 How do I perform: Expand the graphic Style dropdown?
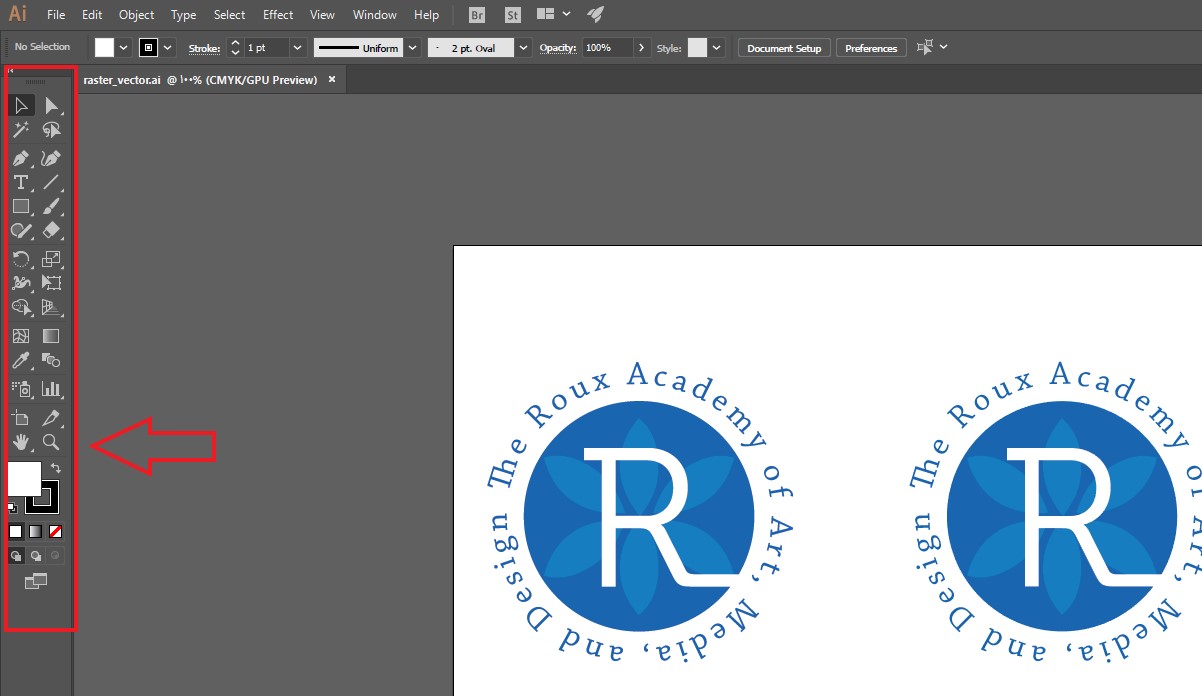(x=716, y=47)
